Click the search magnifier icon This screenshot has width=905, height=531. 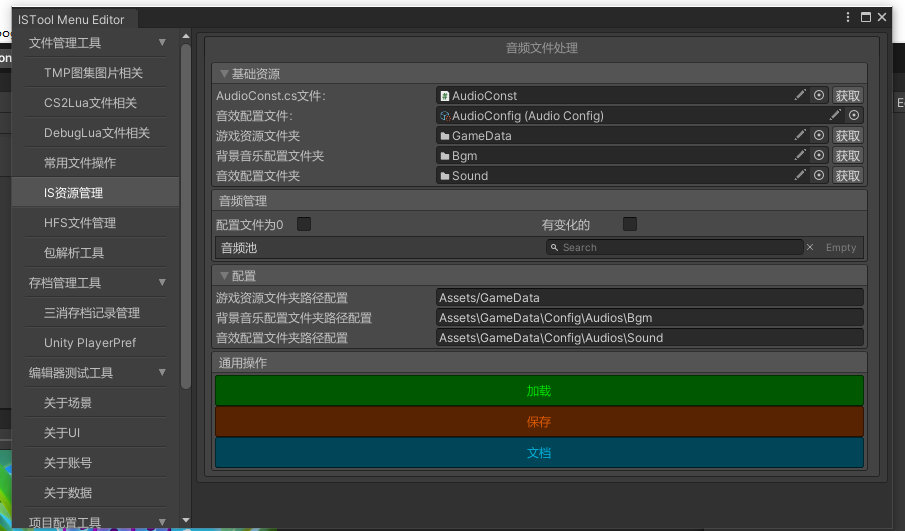(x=554, y=248)
